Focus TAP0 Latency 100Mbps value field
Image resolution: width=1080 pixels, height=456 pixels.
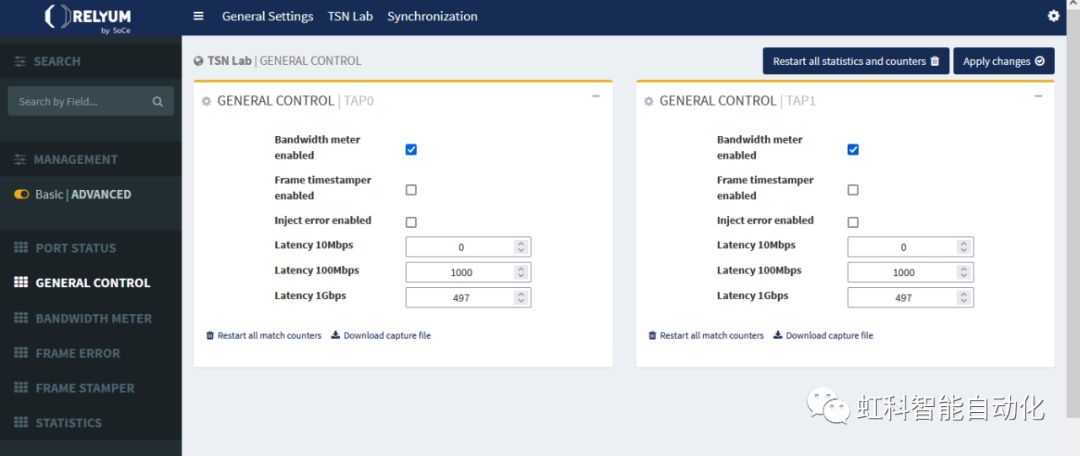point(468,272)
